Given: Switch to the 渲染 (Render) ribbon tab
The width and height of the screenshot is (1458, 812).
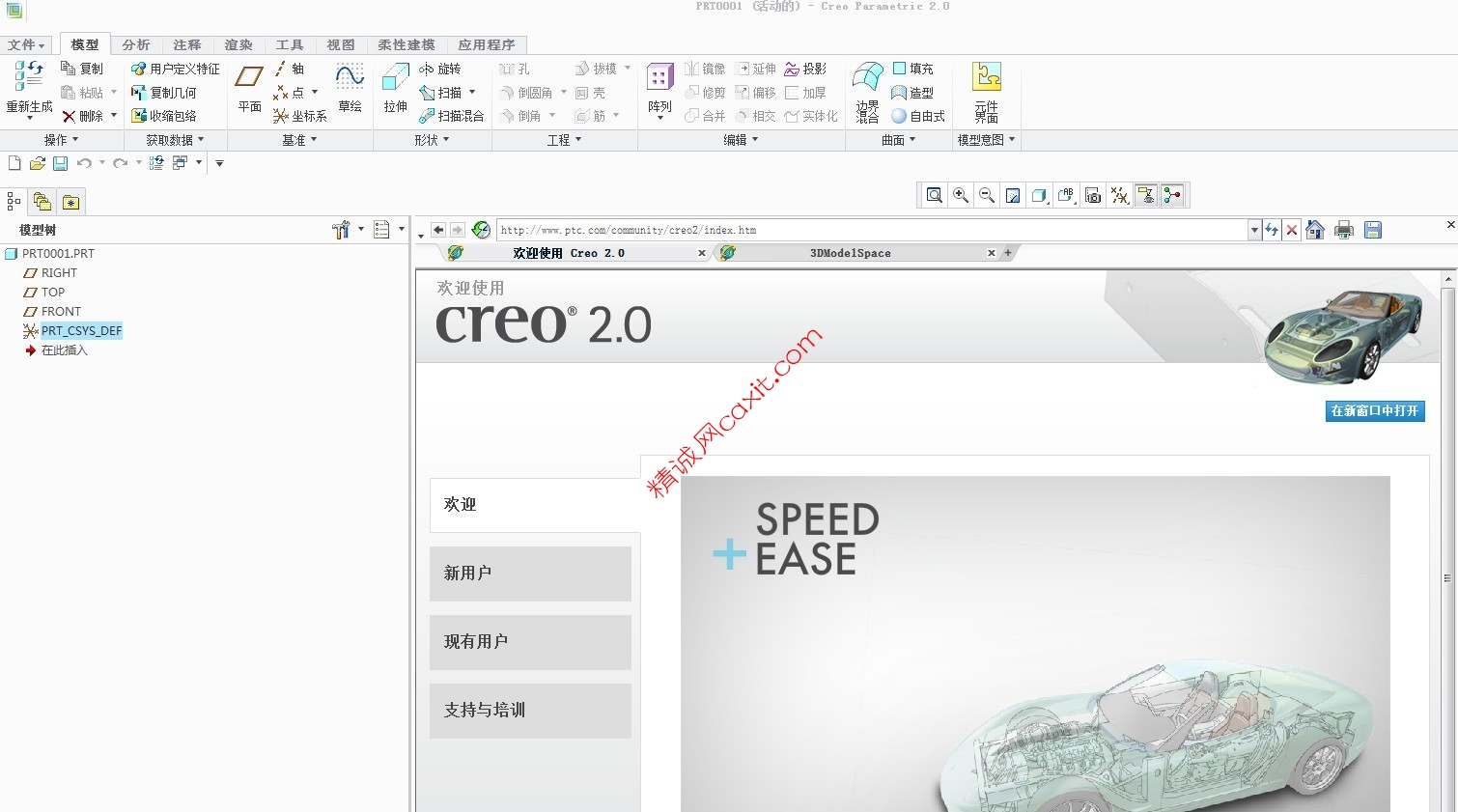Looking at the screenshot, I should (238, 44).
